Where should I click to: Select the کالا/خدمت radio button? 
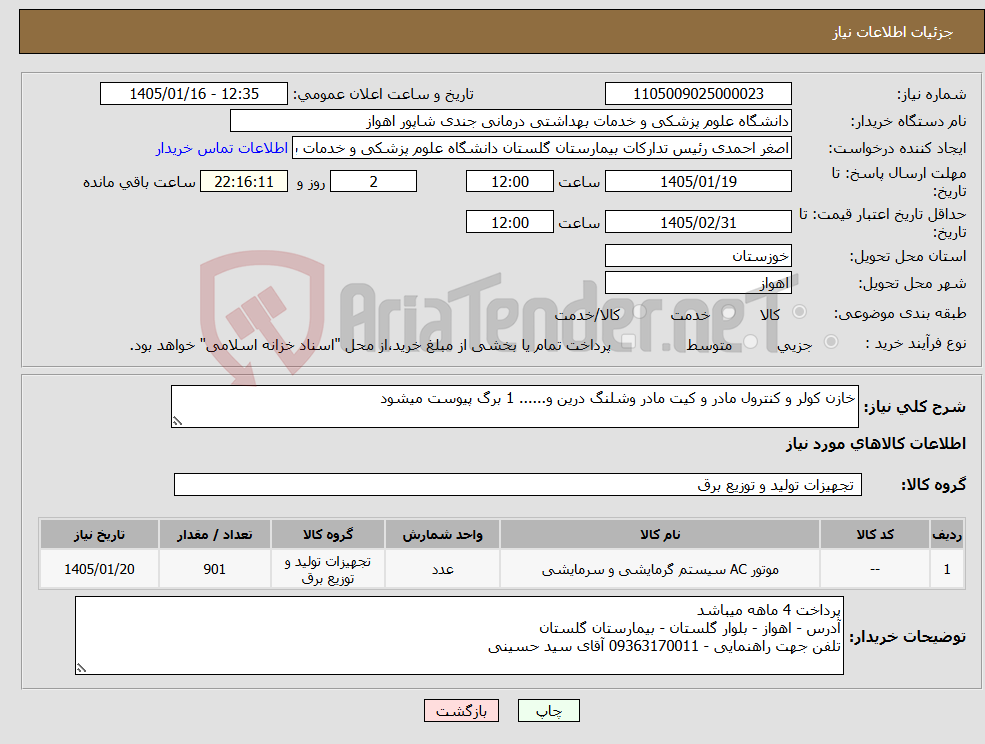point(639,312)
